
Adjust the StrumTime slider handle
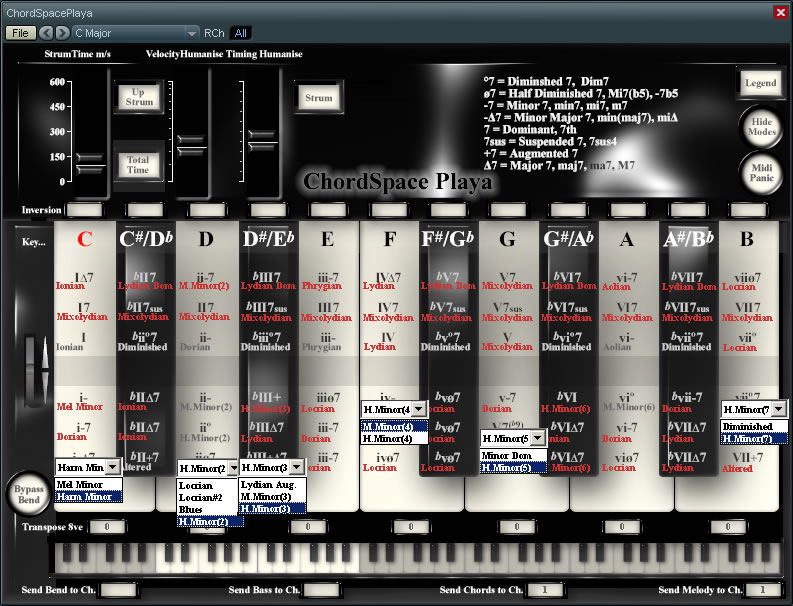click(x=91, y=164)
